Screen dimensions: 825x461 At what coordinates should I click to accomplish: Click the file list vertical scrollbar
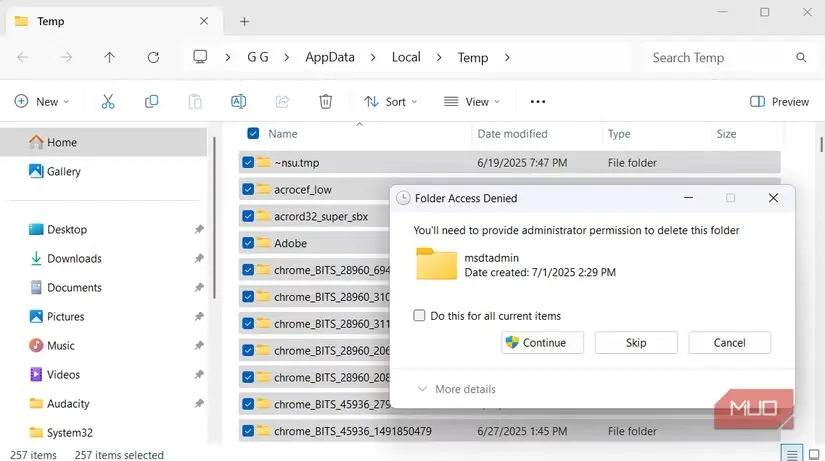[821, 144]
